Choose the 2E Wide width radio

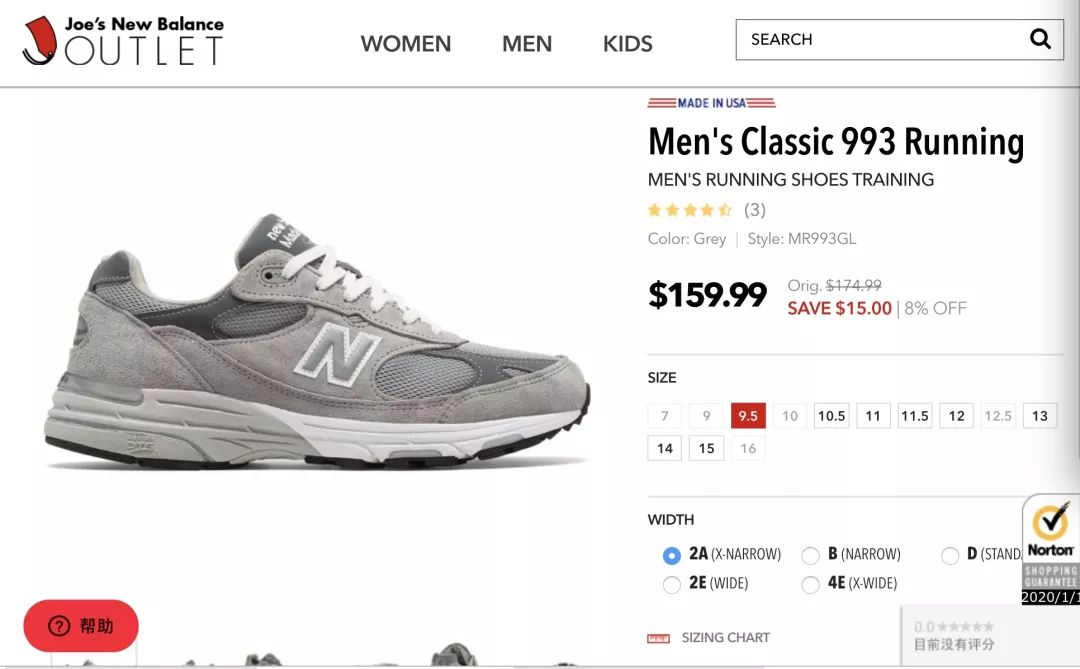pos(672,584)
